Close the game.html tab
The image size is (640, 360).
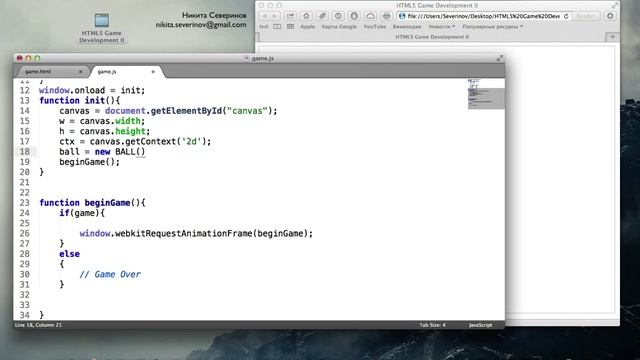click(x=80, y=71)
